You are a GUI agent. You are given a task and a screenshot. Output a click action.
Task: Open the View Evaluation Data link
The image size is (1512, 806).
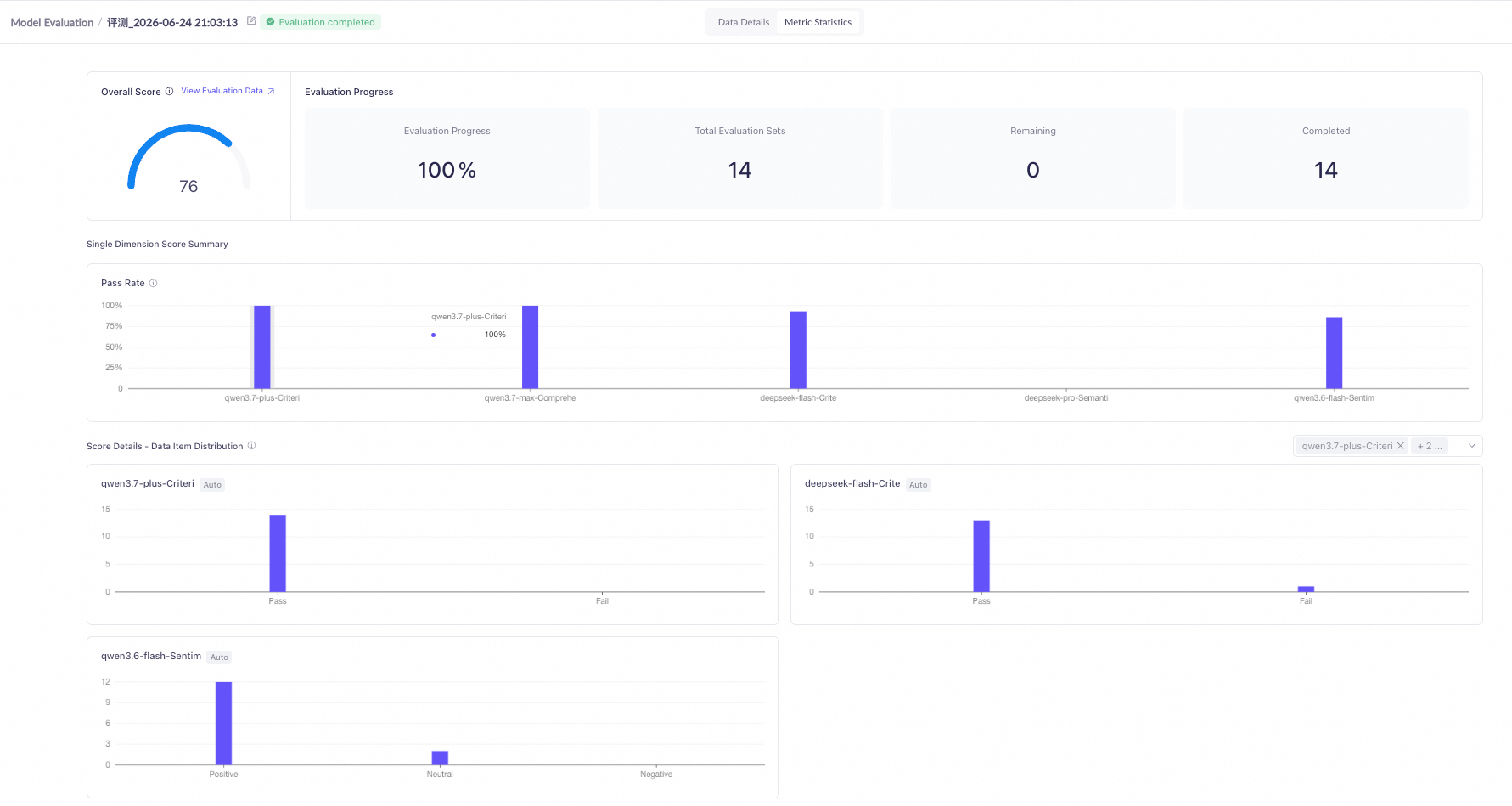(222, 91)
